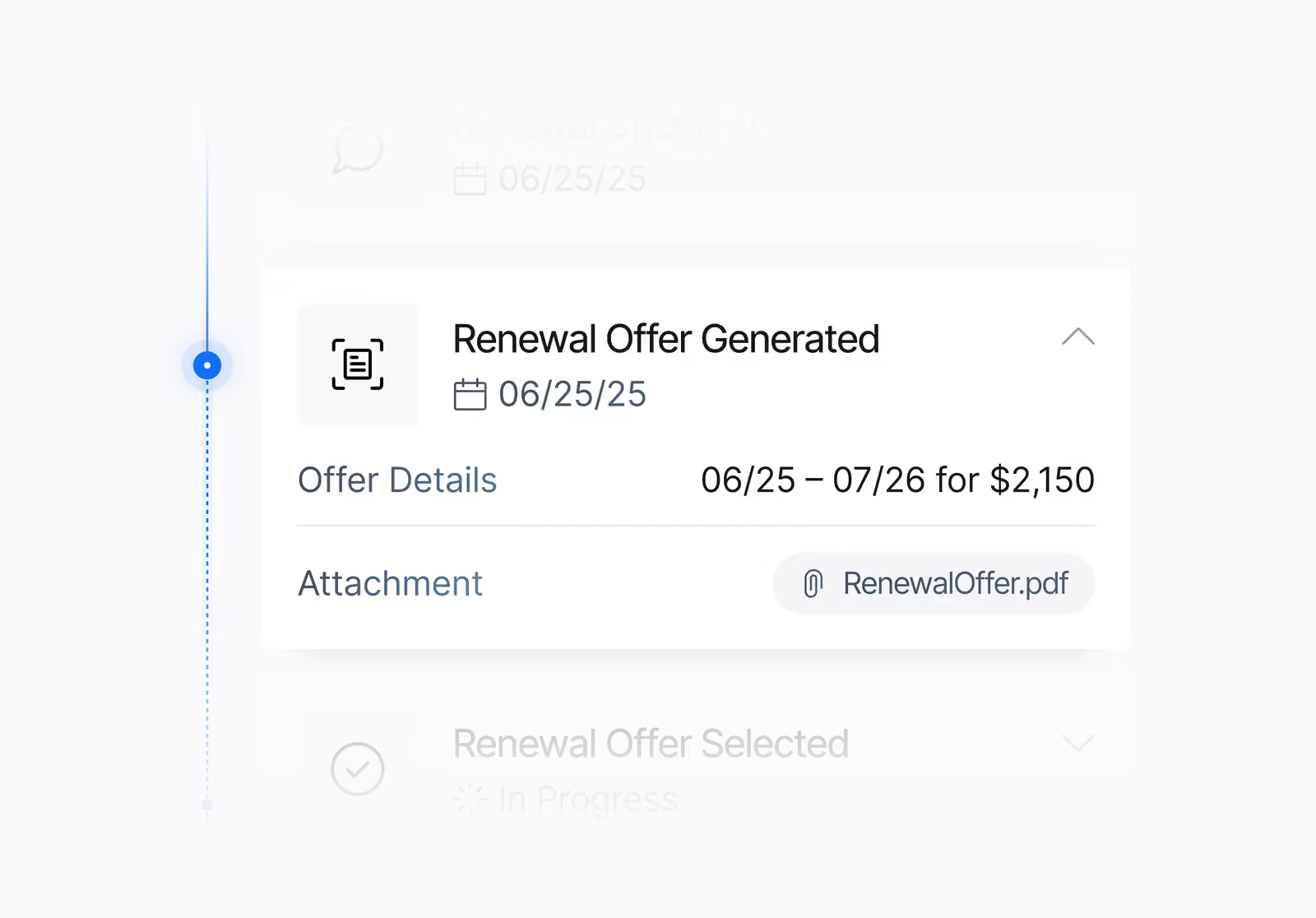The image size is (1316, 918).
Task: Click the 06/25 – 07/26 for $2,150 offer text
Action: [x=897, y=480]
